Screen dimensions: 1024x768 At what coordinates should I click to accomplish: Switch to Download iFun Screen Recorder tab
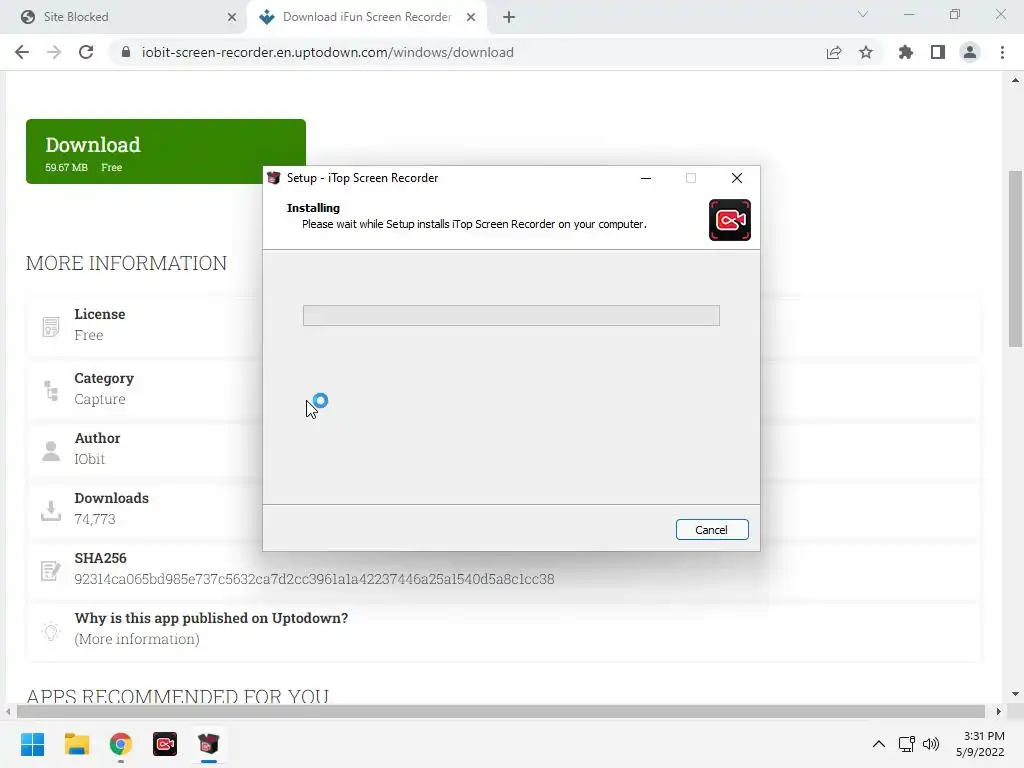pyautogui.click(x=366, y=17)
